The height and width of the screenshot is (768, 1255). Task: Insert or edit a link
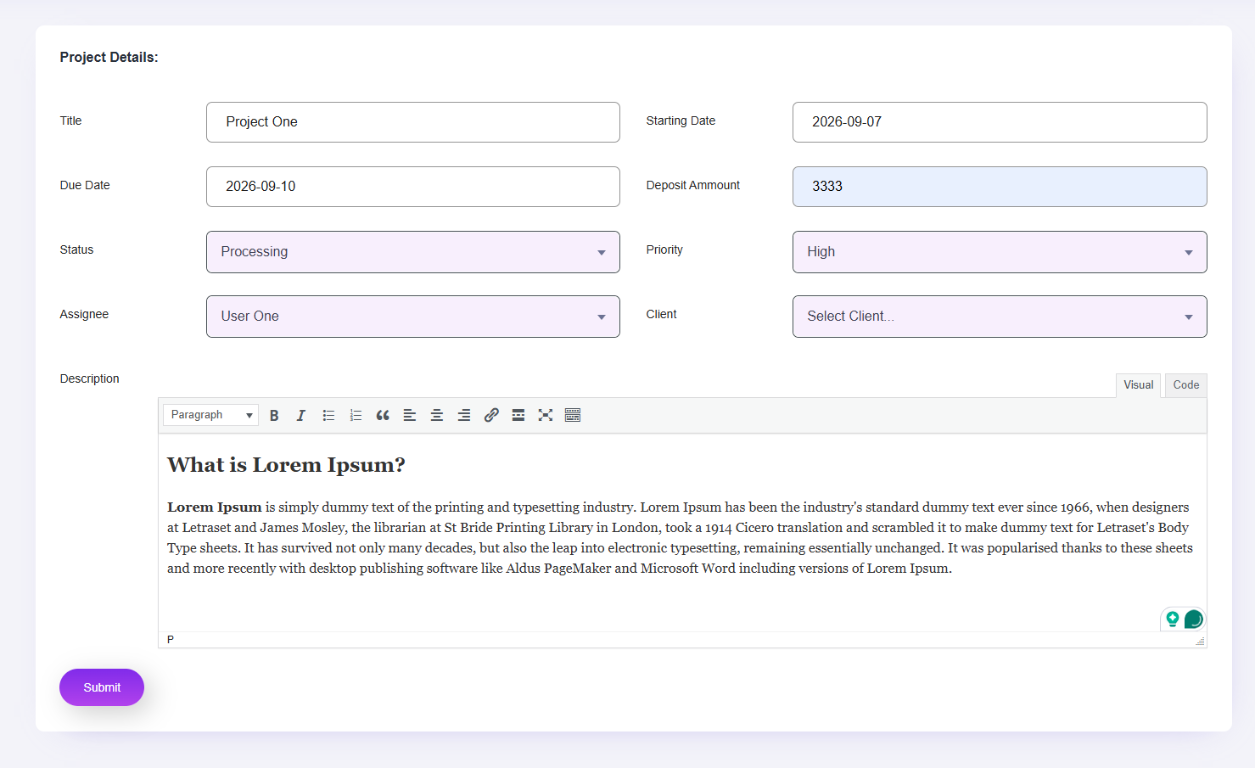click(491, 415)
